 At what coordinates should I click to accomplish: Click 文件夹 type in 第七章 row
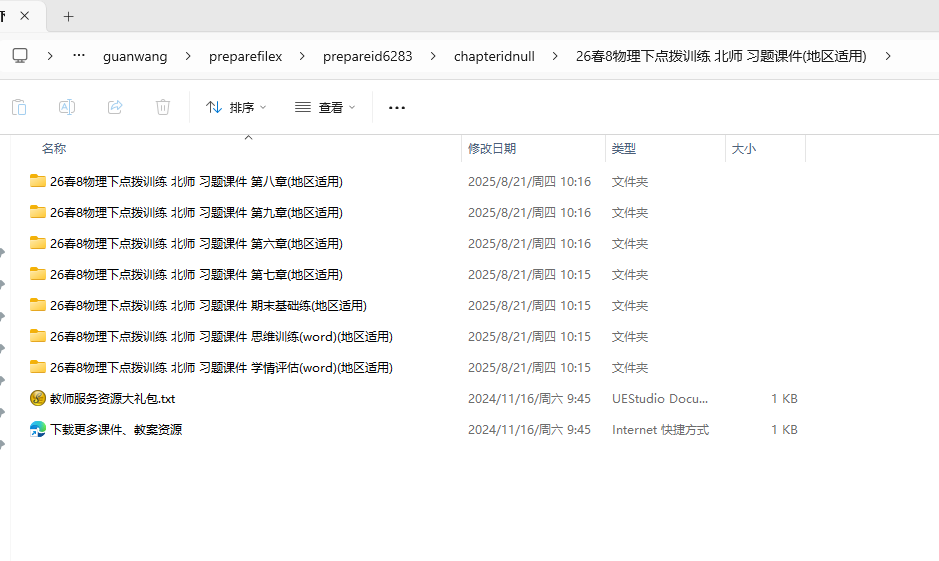630,275
